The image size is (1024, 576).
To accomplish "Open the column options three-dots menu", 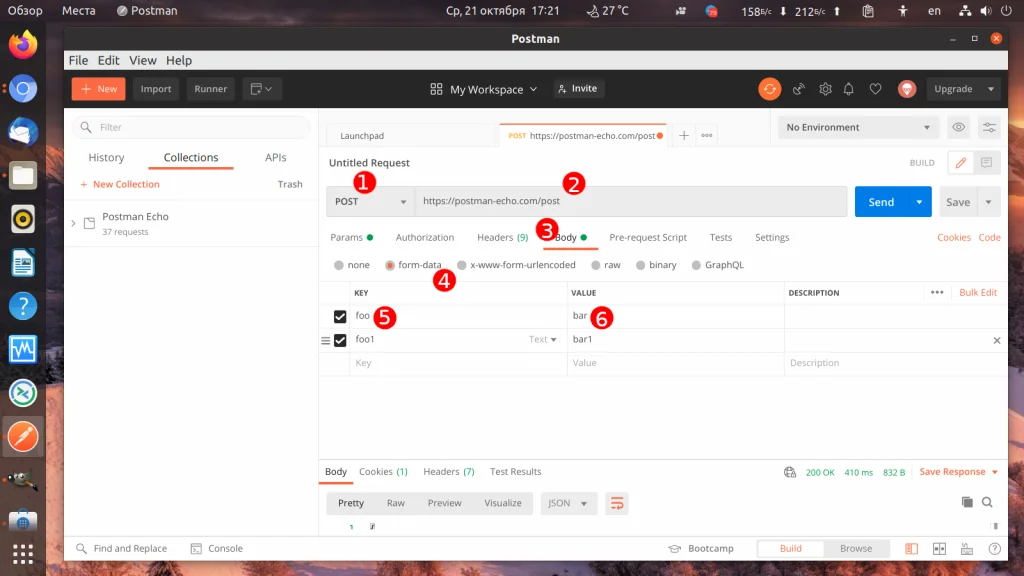I will [937, 293].
